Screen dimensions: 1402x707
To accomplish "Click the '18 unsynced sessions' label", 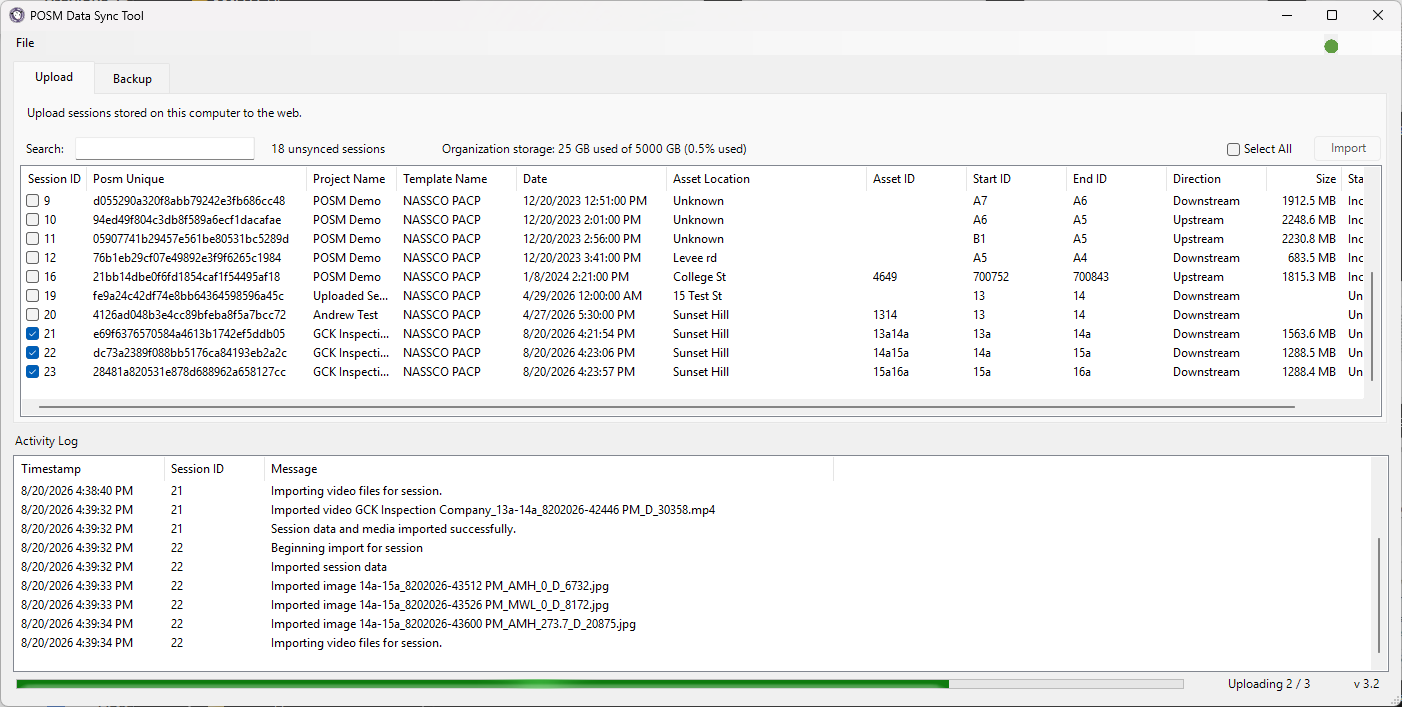I will (328, 149).
